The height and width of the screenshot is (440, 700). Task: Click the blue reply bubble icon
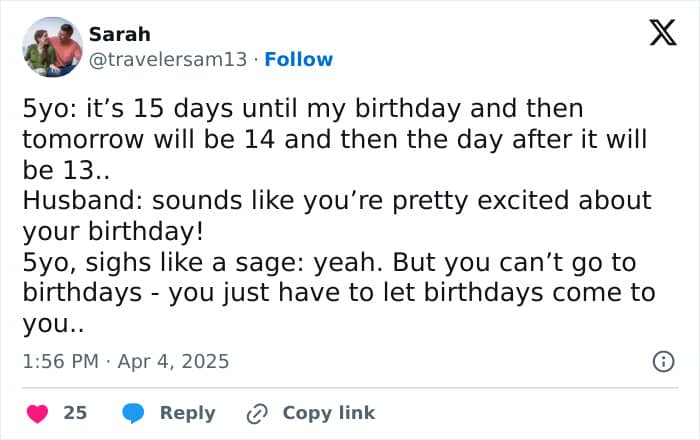(133, 413)
